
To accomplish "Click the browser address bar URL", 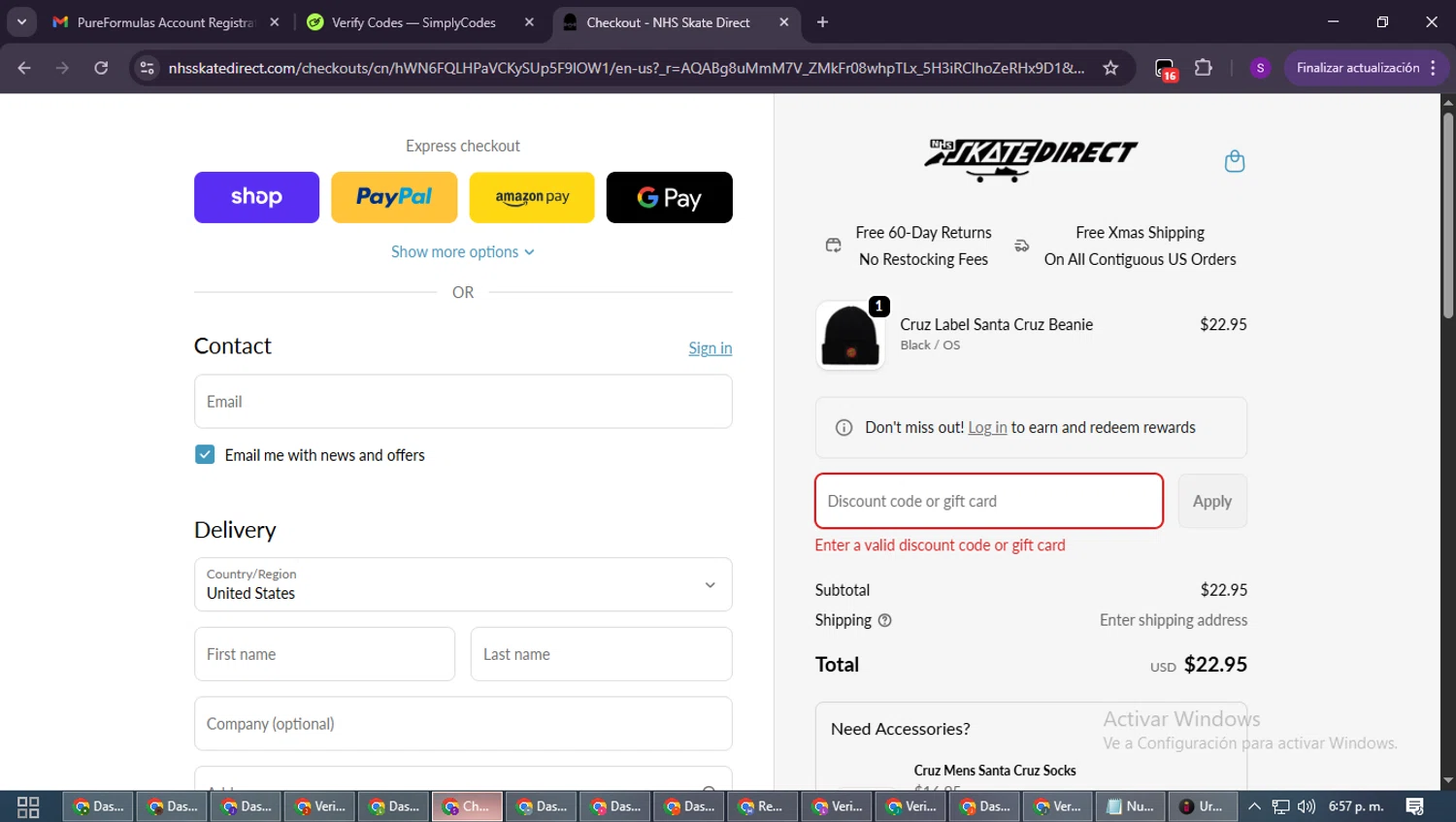I will pos(626,68).
